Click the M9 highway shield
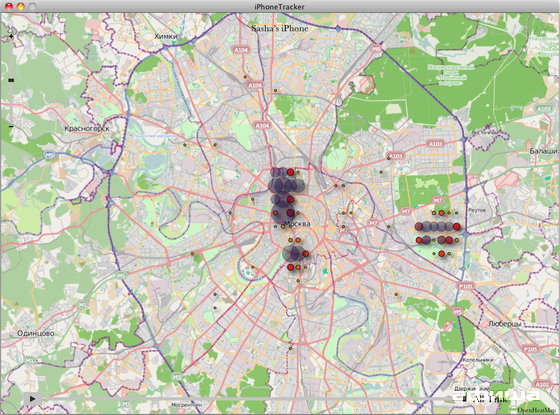Viewport: 560px width, 415px height. click(50, 155)
